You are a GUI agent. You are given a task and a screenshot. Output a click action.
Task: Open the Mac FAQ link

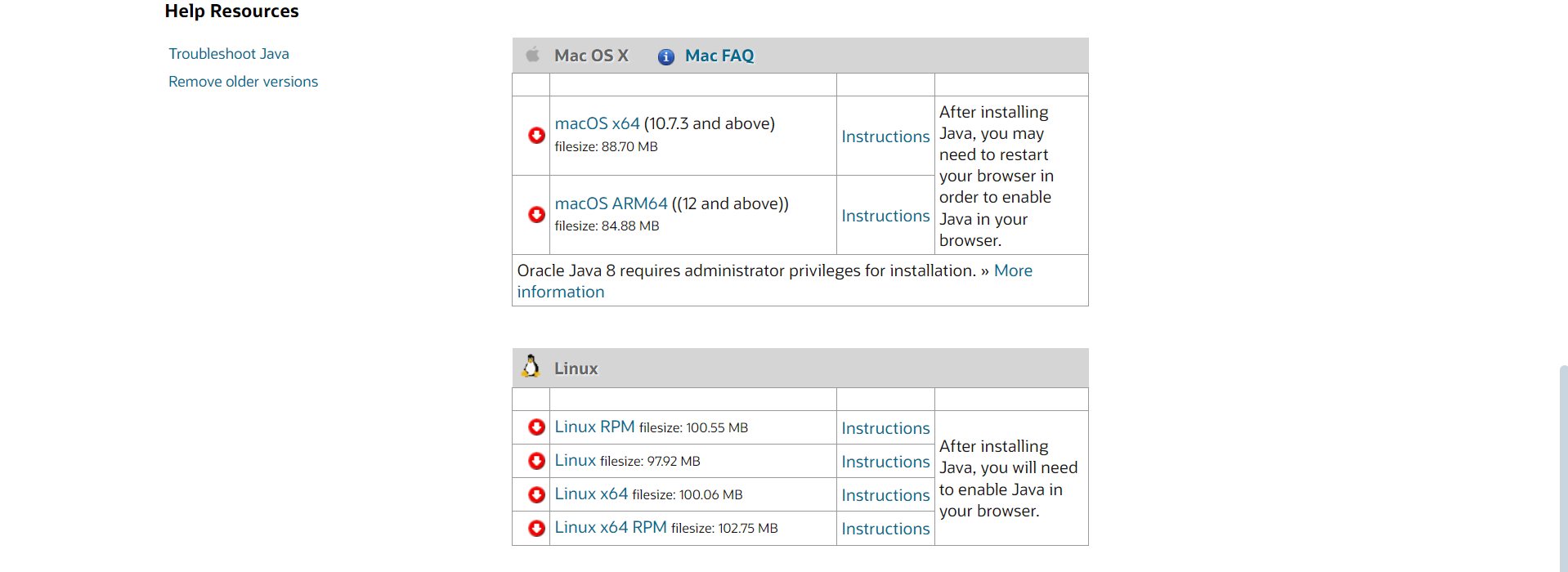[x=719, y=56]
